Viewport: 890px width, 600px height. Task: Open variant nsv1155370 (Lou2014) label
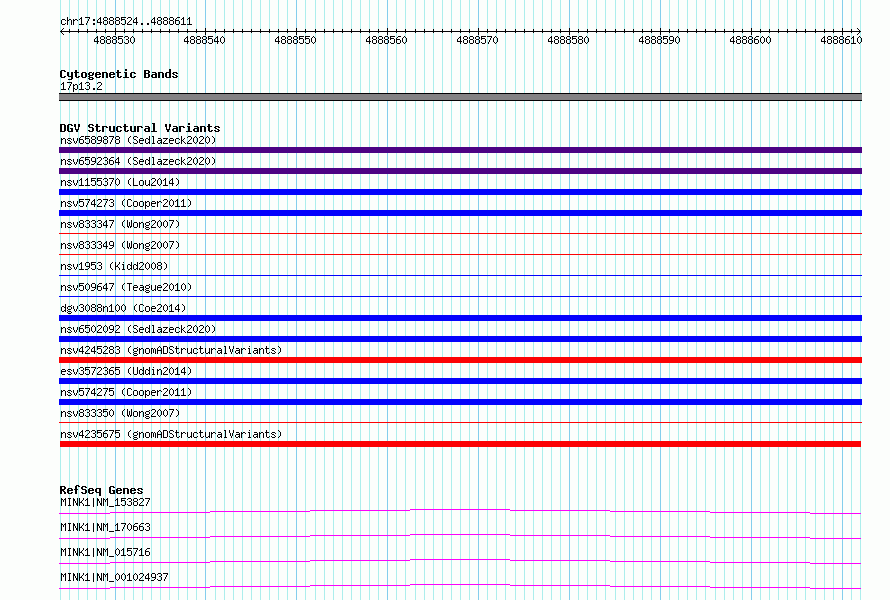[120, 182]
